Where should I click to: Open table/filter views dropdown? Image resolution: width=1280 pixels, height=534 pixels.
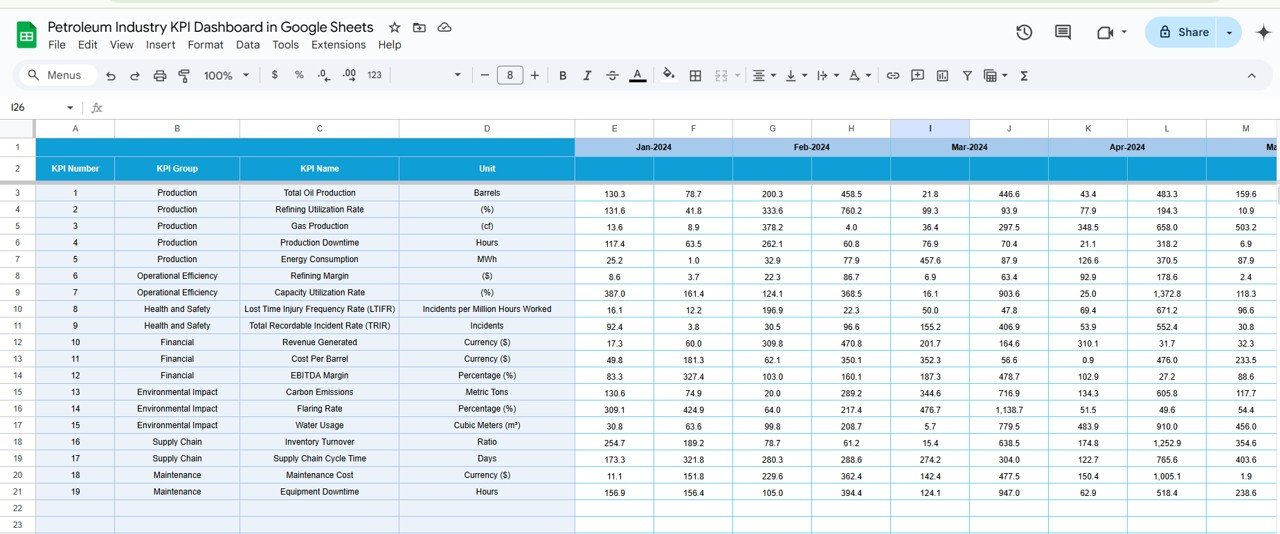click(995, 75)
